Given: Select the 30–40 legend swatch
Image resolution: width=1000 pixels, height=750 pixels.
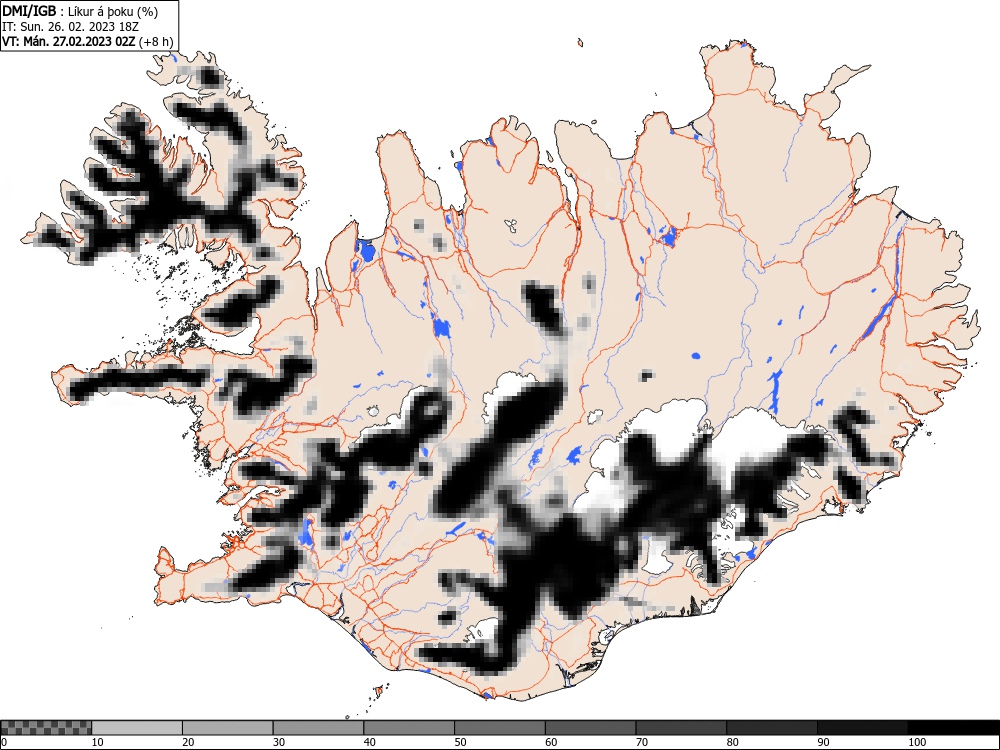Looking at the screenshot, I should [318, 728].
